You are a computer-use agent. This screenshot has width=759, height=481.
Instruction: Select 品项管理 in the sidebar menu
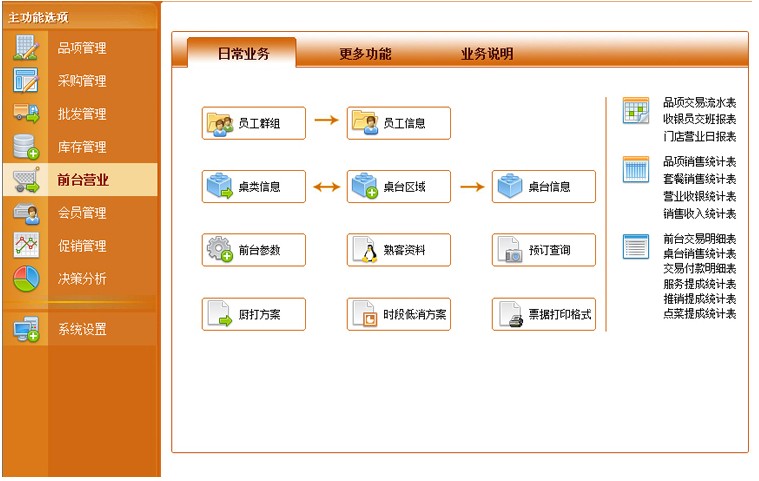point(80,47)
